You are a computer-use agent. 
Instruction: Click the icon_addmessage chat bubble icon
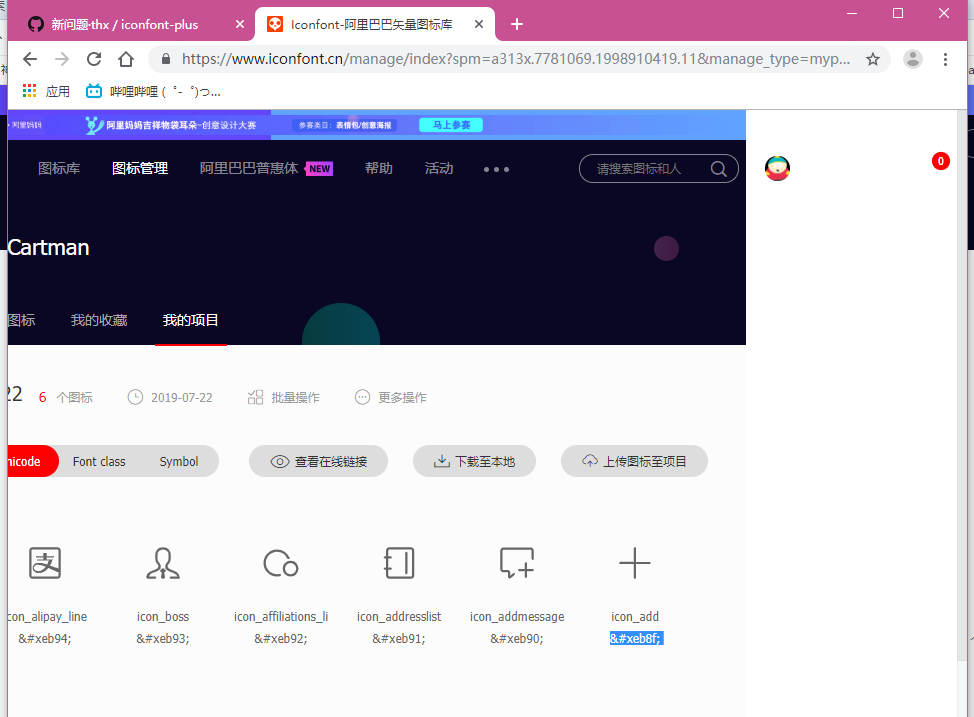[517, 563]
